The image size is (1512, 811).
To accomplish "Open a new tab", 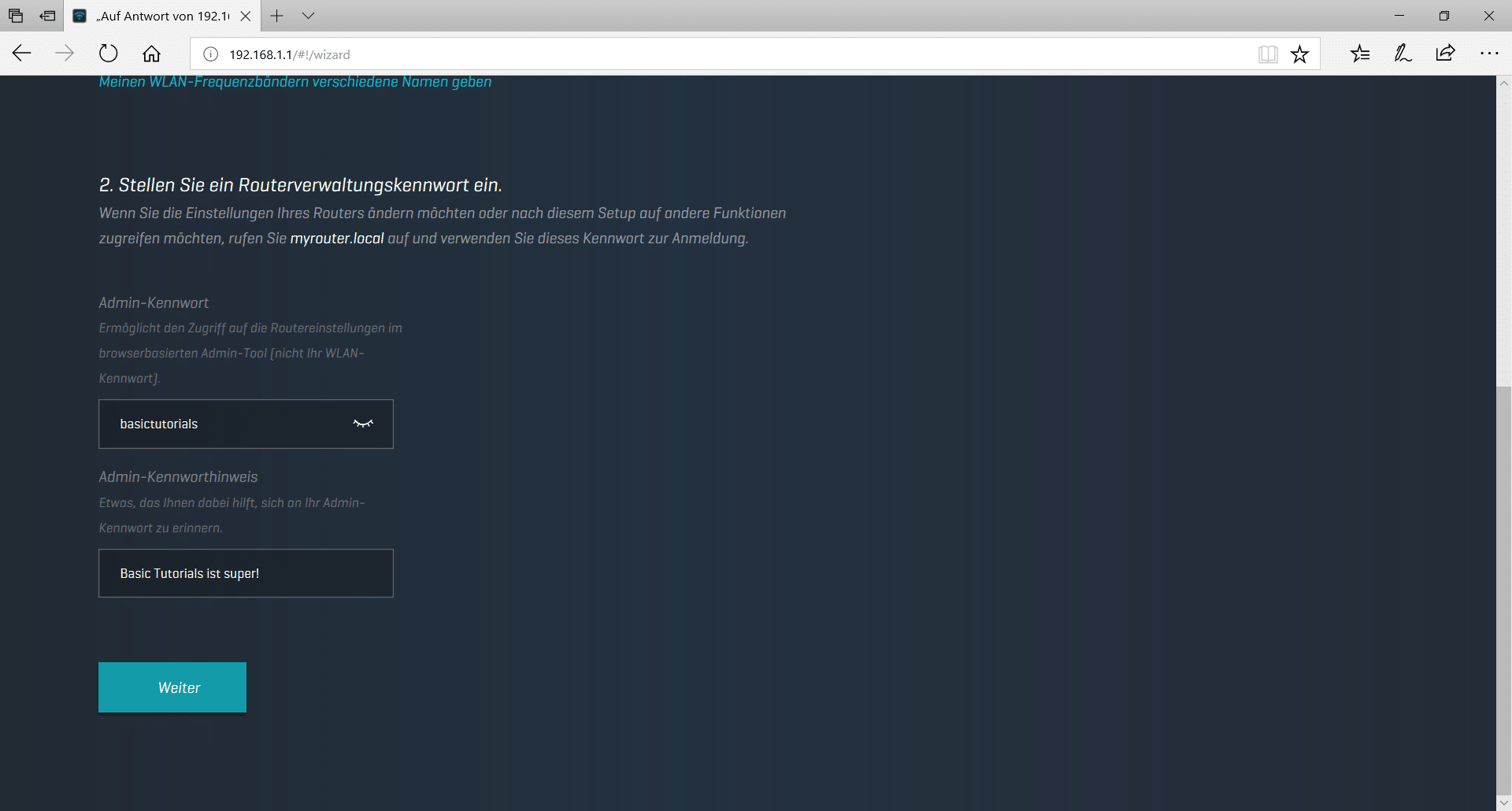I will 277,16.
